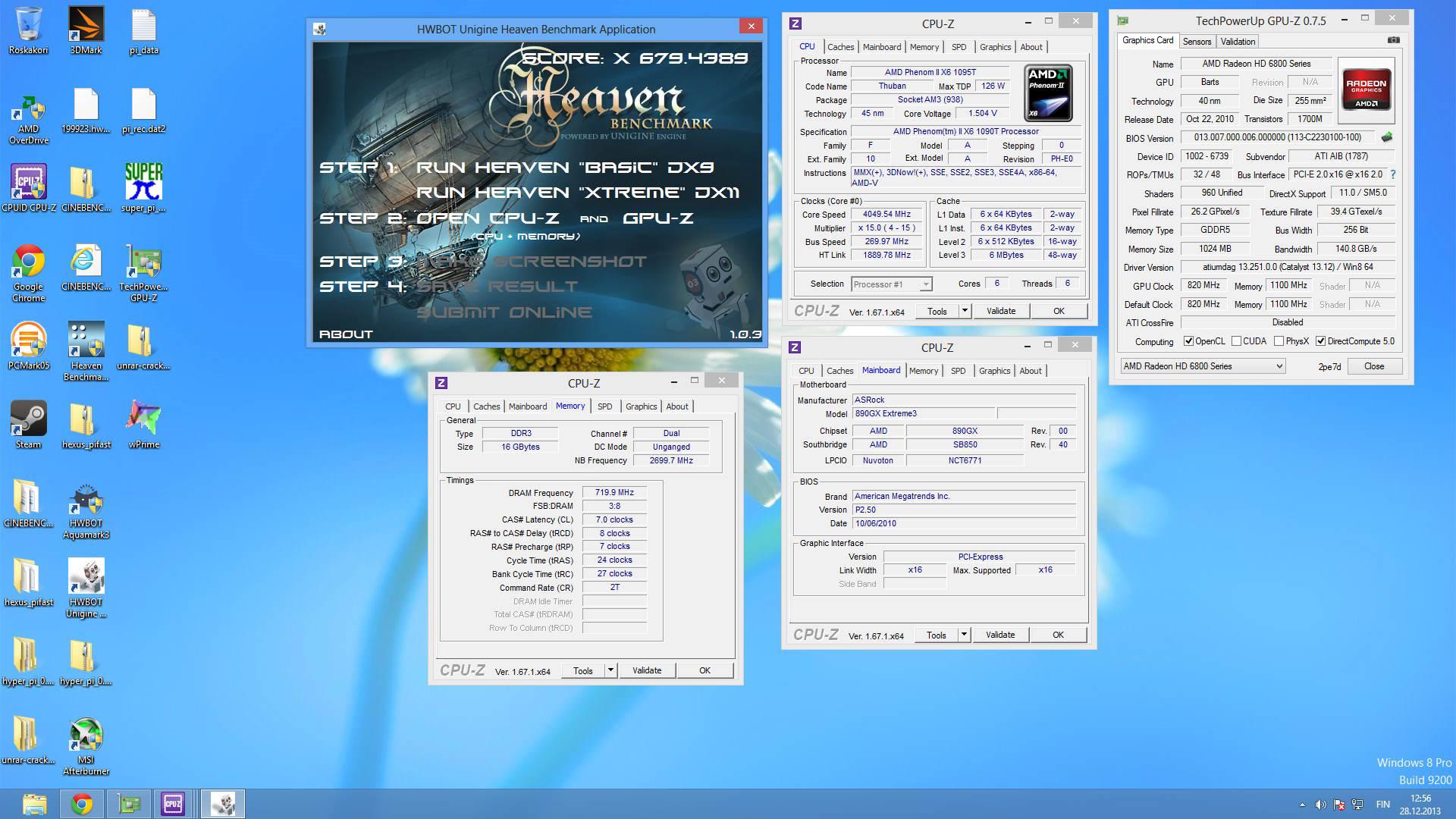Launch HWBOT Aquamark3 desktop shortcut
This screenshot has height=819, width=1456.
[x=86, y=510]
